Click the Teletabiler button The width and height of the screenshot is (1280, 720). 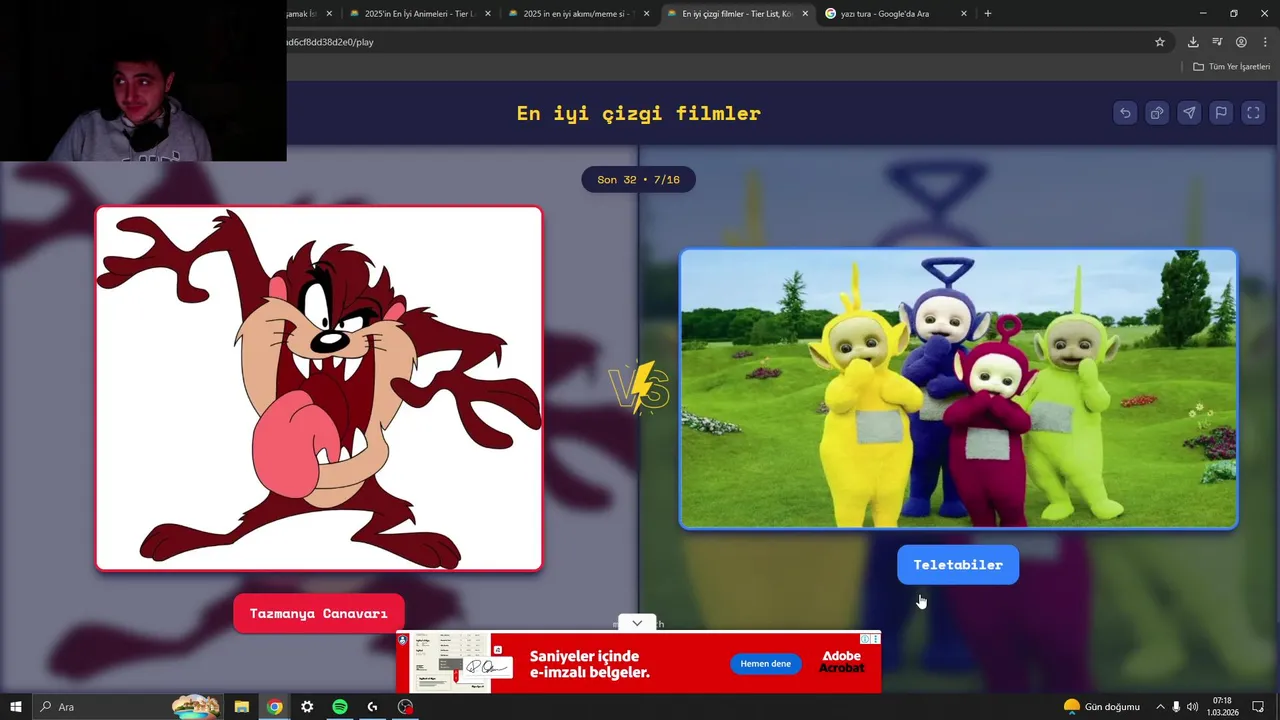[x=958, y=565]
